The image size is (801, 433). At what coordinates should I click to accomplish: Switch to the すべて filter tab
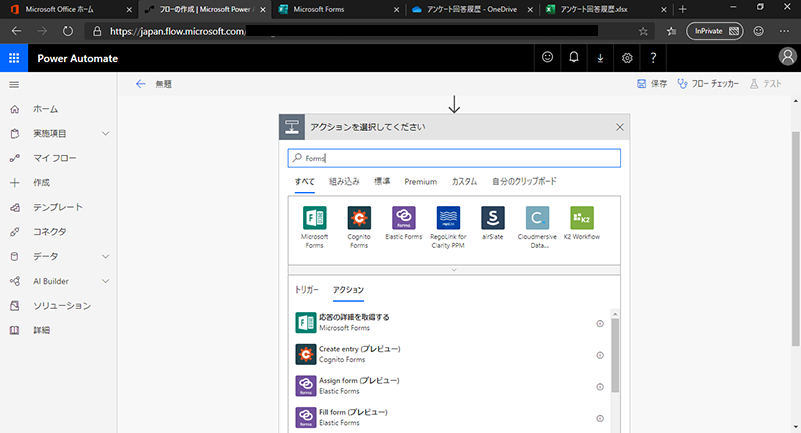point(304,182)
